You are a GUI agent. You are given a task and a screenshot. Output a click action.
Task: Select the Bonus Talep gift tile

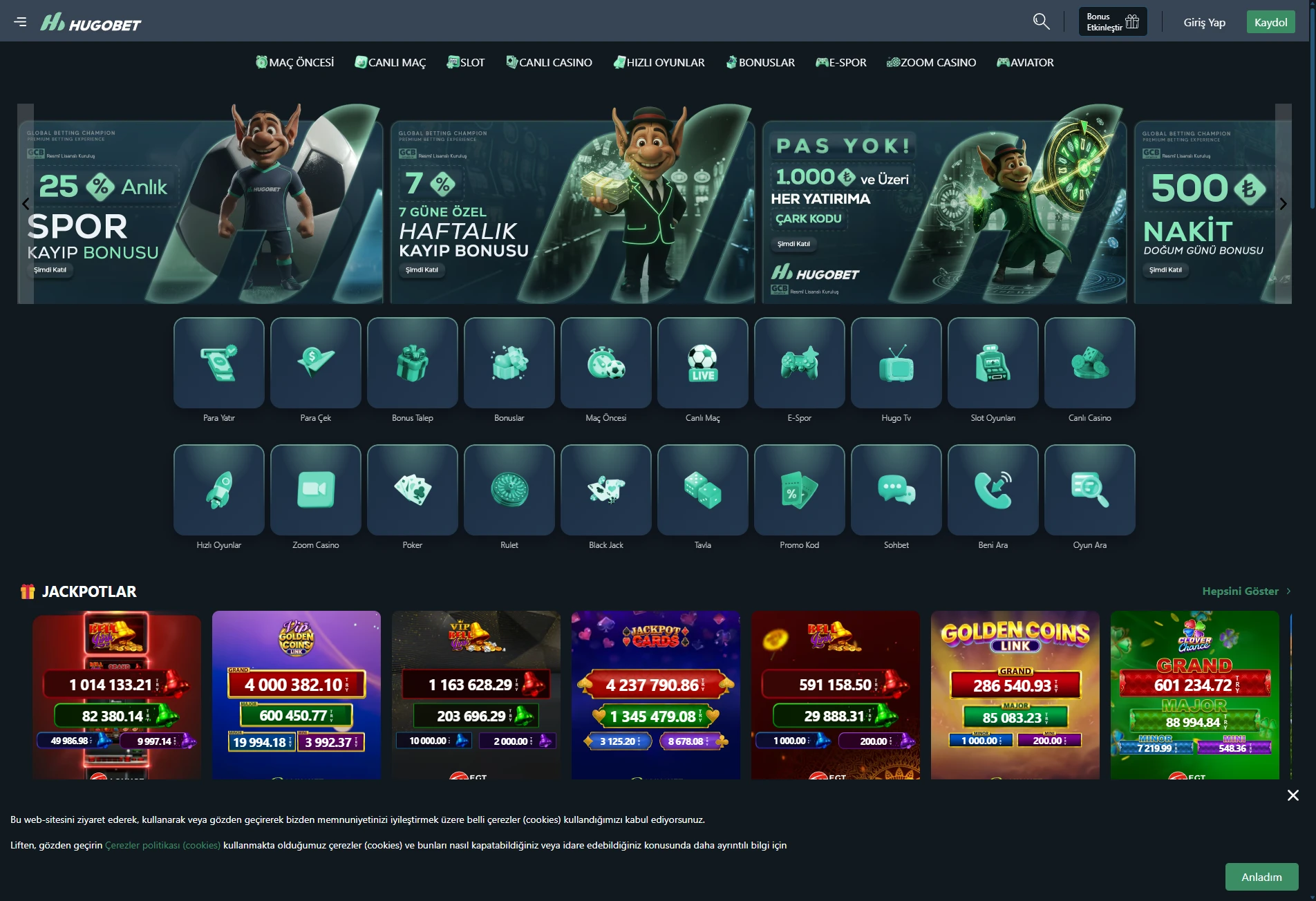pyautogui.click(x=413, y=363)
